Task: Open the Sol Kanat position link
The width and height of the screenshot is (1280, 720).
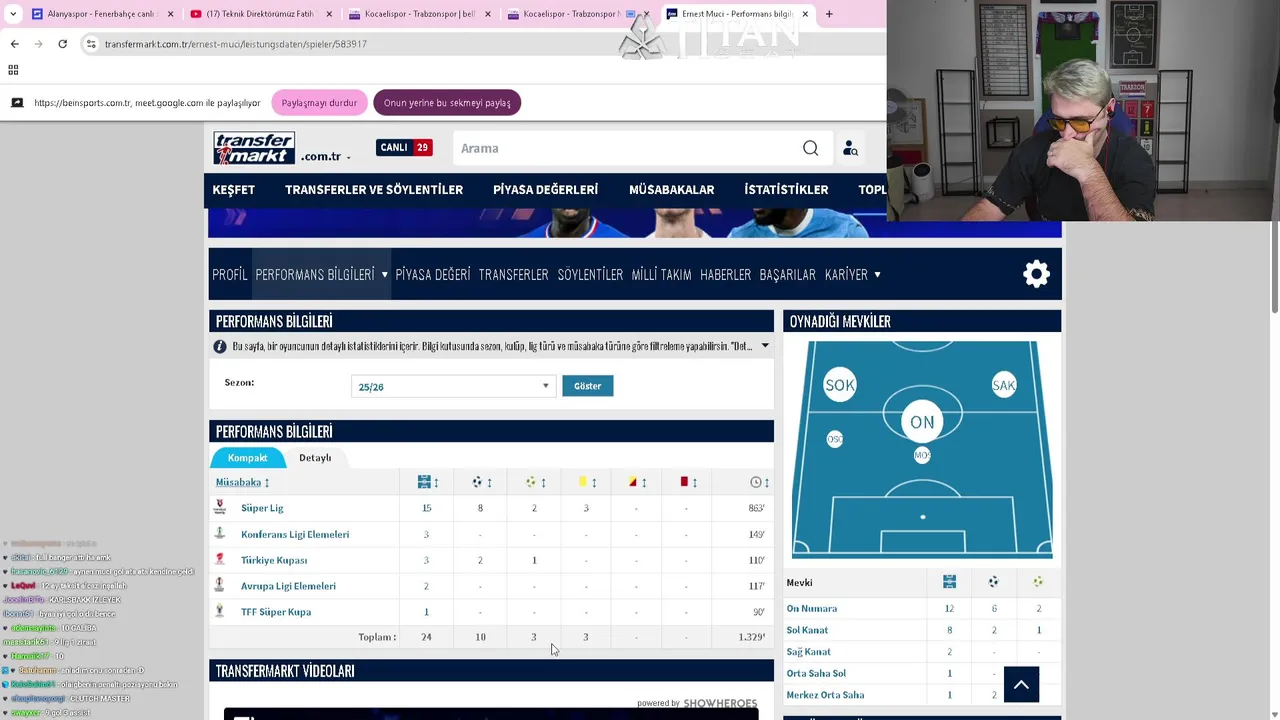Action: (807, 630)
